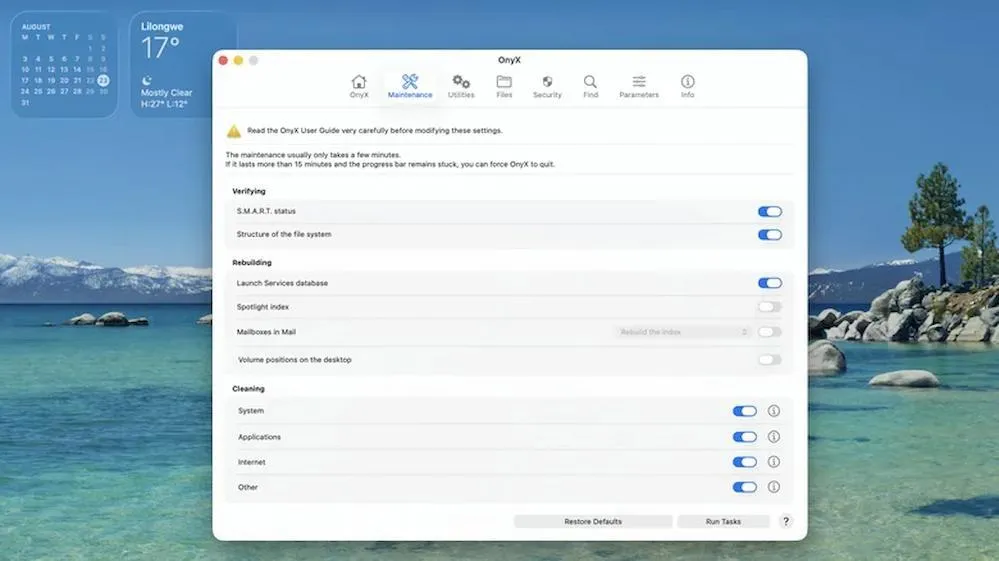Click the Mailboxes in Mail label
Viewport: 999px width, 561px height.
[266, 332]
